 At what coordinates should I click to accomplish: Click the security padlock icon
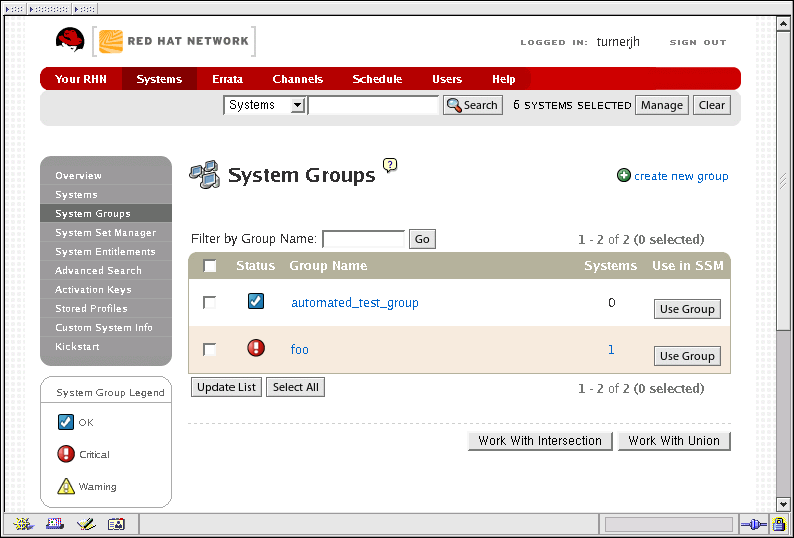(779, 524)
